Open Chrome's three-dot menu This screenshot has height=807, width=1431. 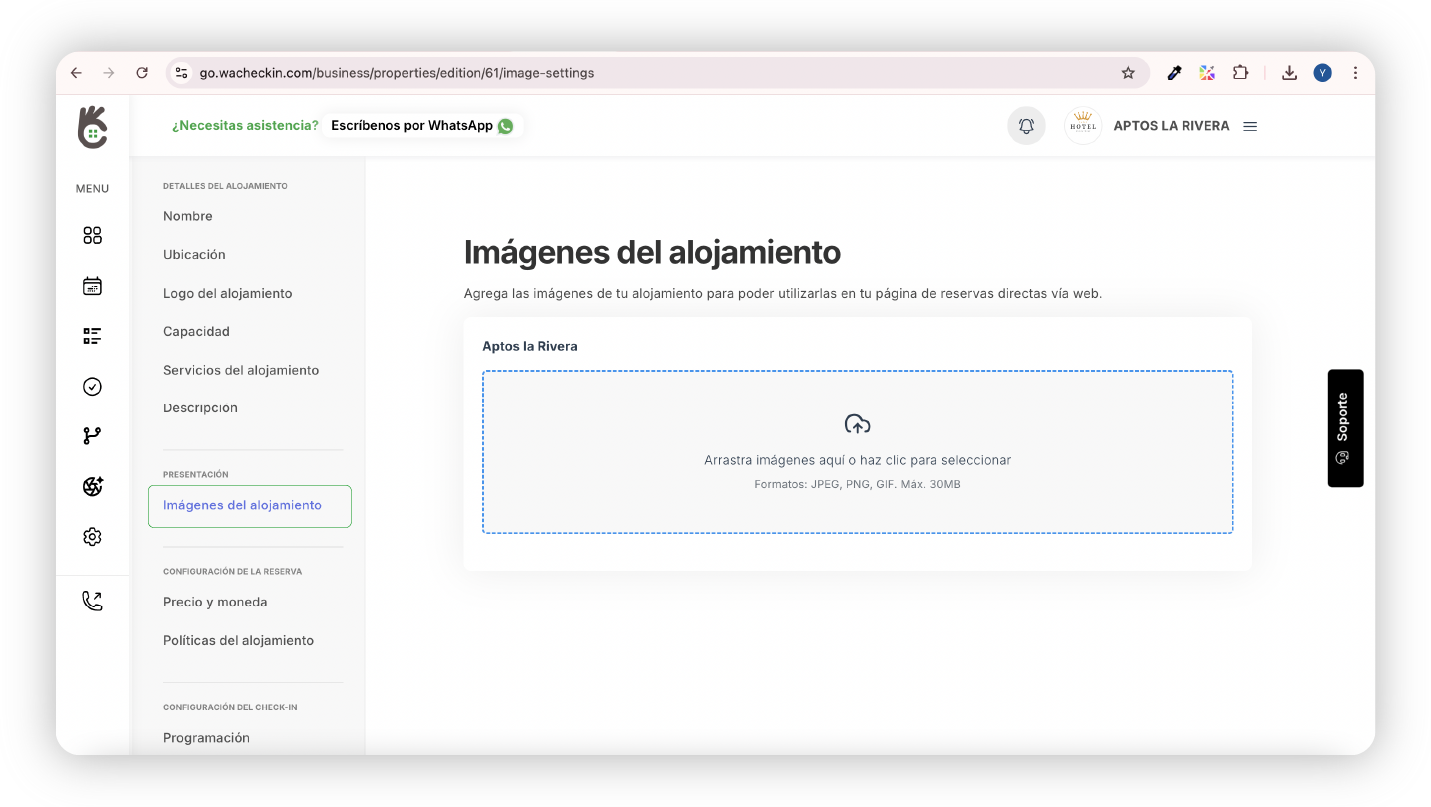[x=1355, y=73]
